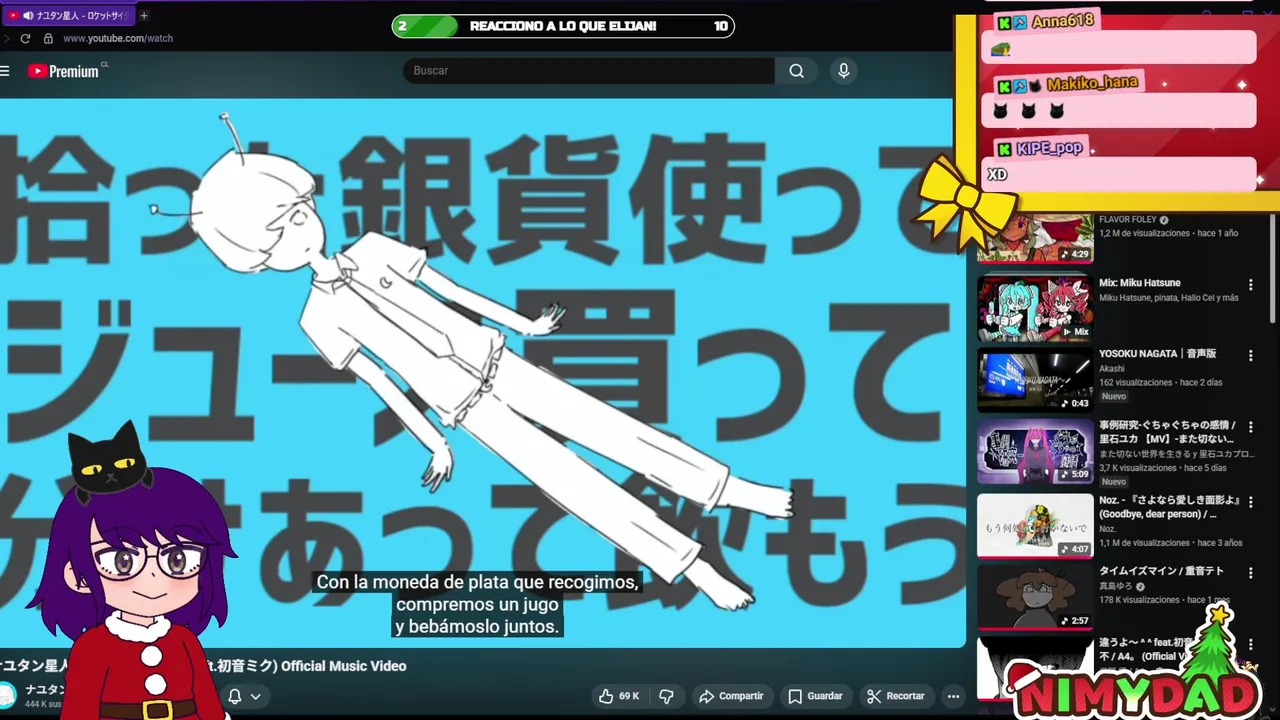This screenshot has width=1280, height=720.
Task: Click the 5:09 事例研究 thumbnail
Action: pos(1035,452)
